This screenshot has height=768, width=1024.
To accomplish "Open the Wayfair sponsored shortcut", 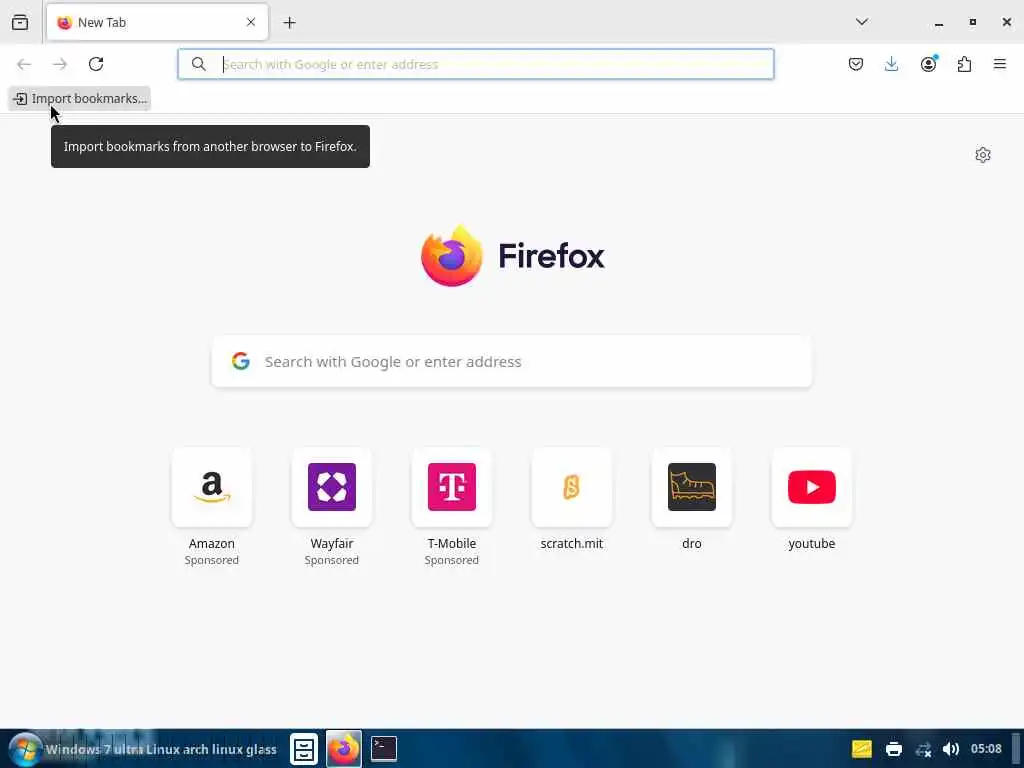I will [x=332, y=487].
